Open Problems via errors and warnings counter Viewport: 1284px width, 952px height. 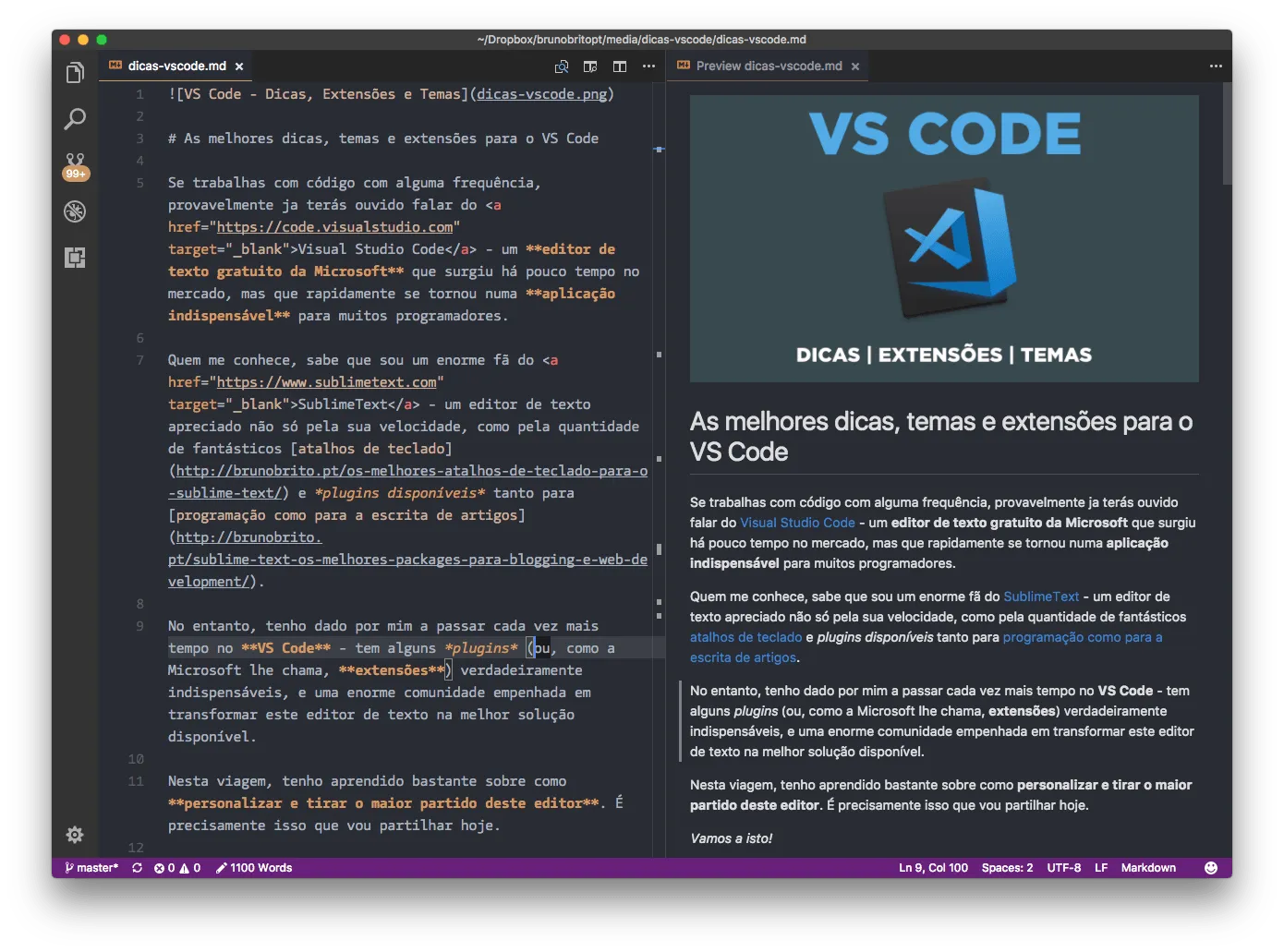click(x=177, y=868)
